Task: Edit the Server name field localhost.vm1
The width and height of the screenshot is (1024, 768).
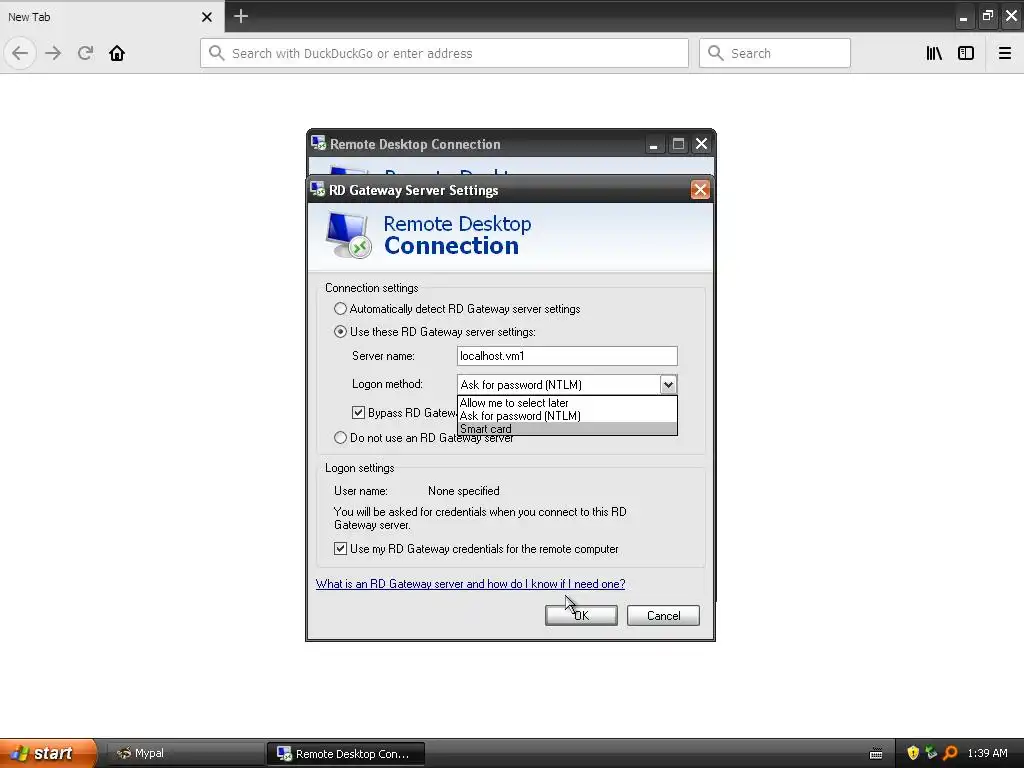Action: 567,356
